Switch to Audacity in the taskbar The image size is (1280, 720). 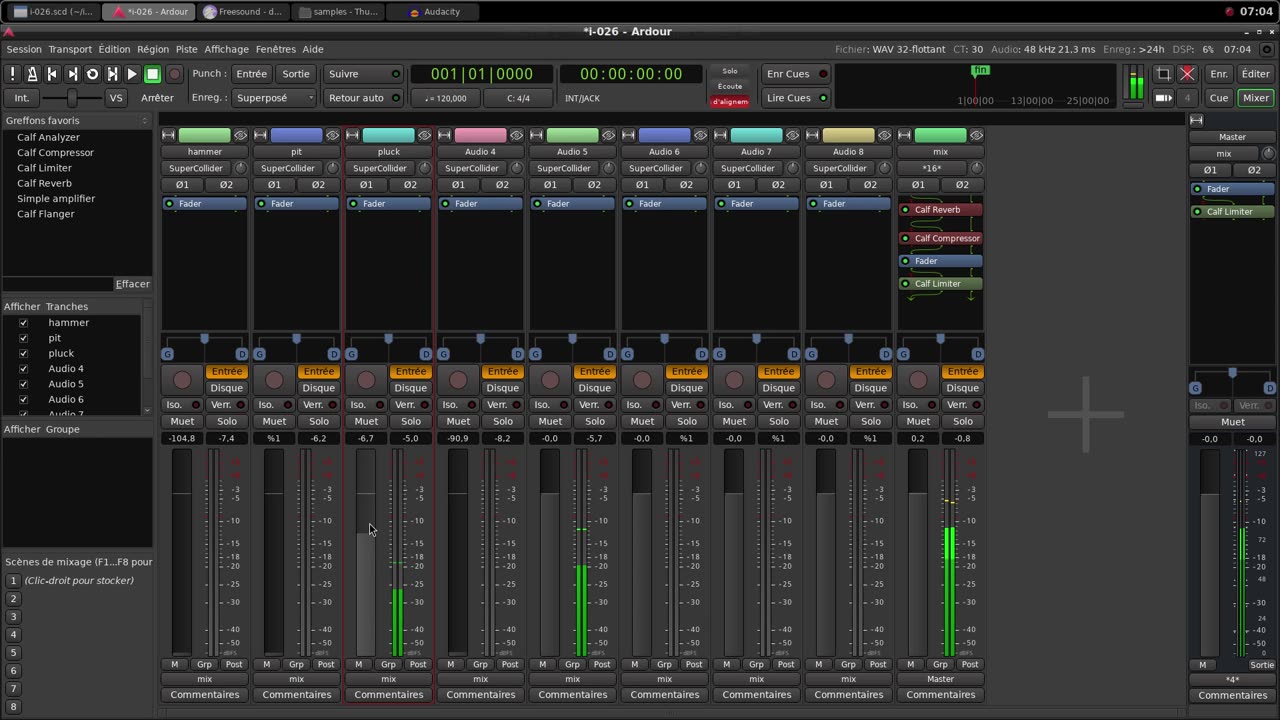coord(435,12)
